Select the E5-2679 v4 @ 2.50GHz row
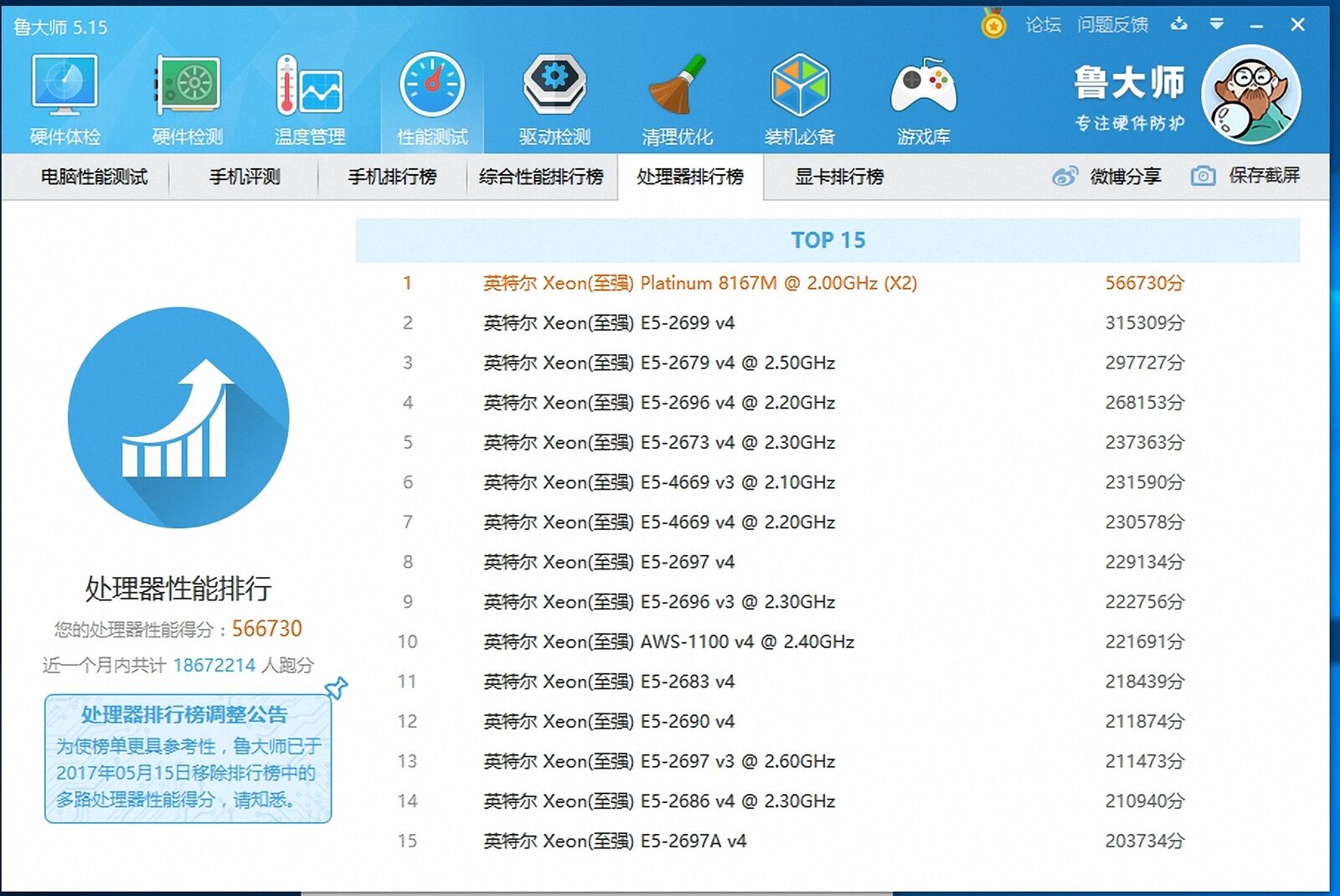Viewport: 1340px width, 896px height. (827, 363)
